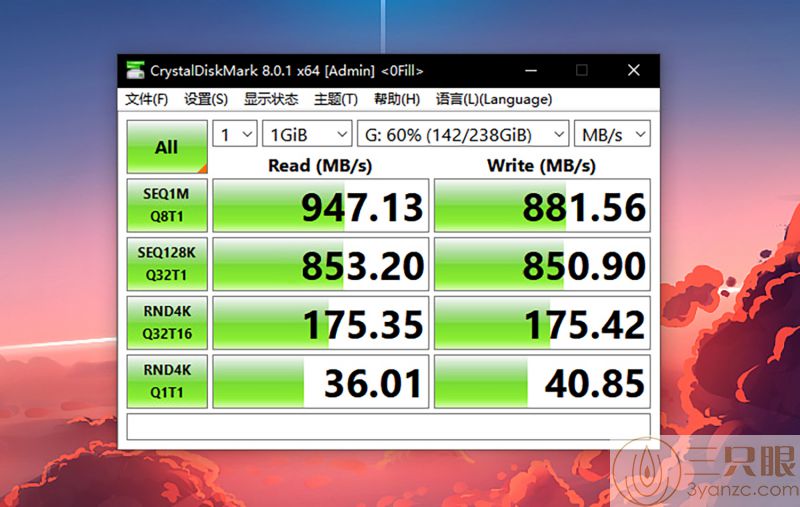The image size is (800, 507).
Task: Run the RND4K Q1T1 benchmark
Action: pyautogui.click(x=167, y=381)
